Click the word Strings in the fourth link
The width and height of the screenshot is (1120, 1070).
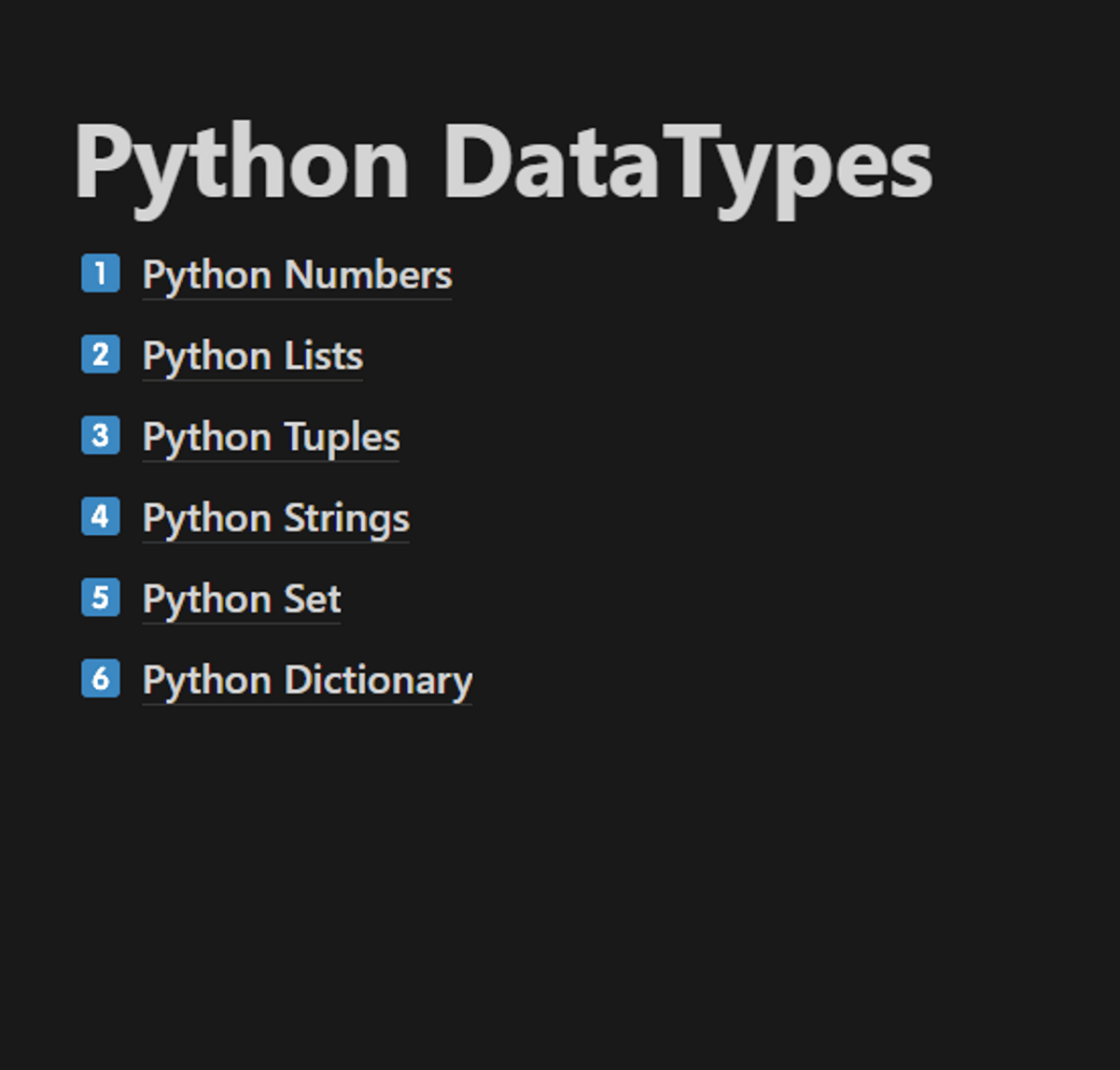346,518
